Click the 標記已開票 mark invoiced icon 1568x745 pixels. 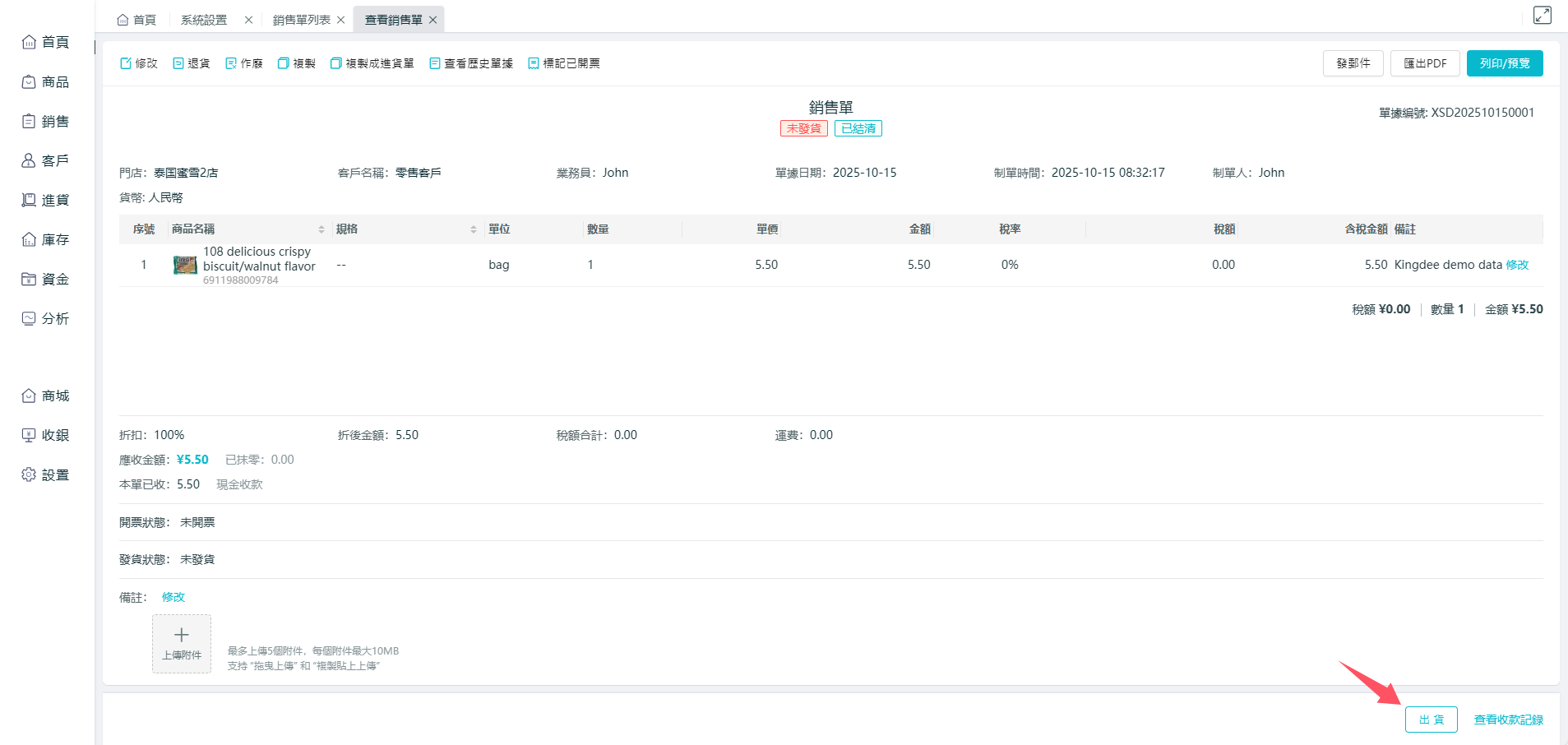tap(534, 63)
